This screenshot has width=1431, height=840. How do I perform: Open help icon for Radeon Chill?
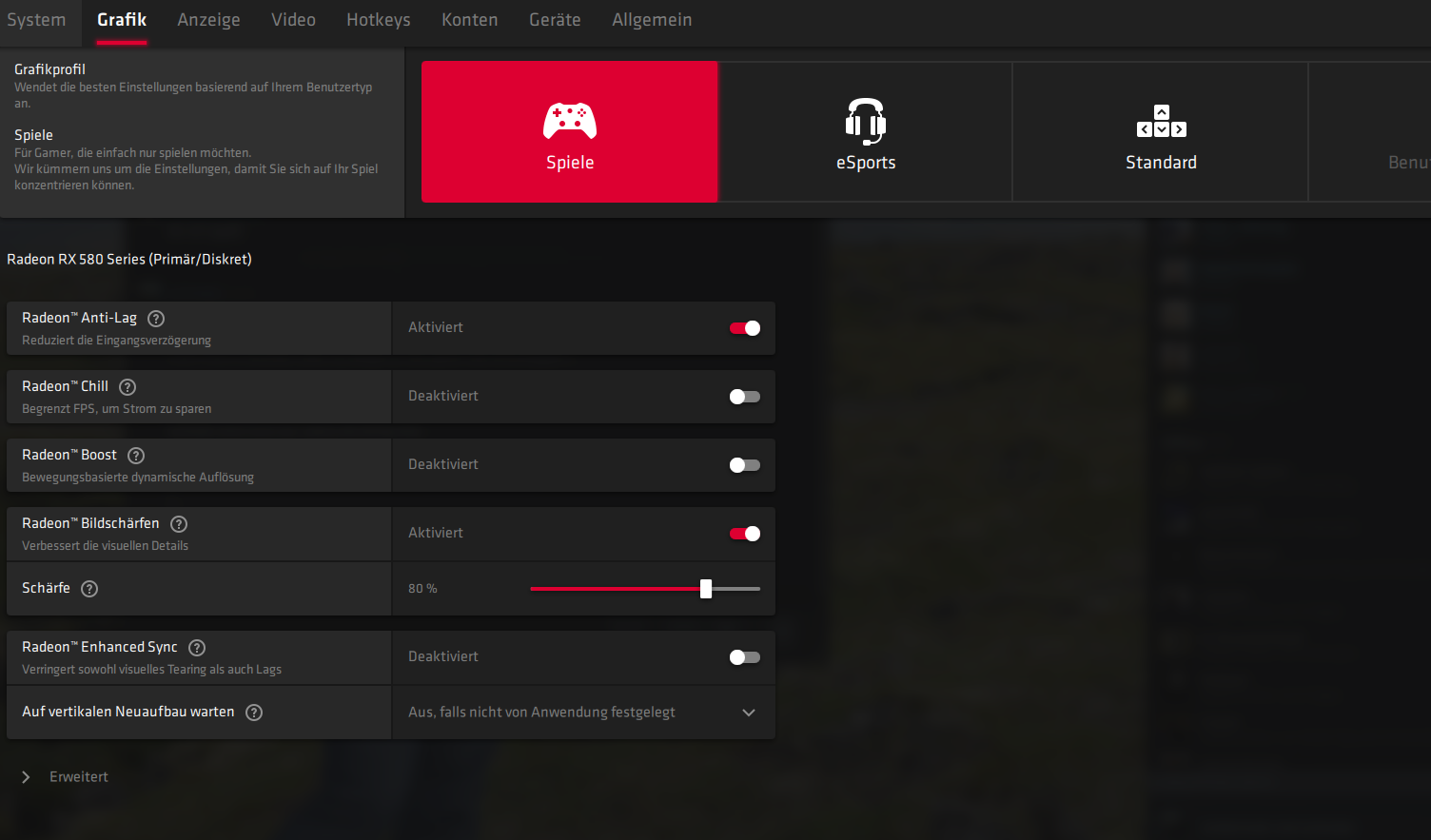(x=127, y=387)
